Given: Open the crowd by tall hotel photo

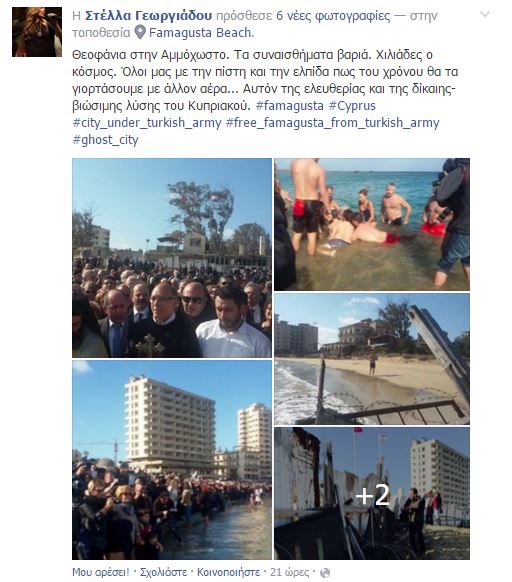Looking at the screenshot, I should pyautogui.click(x=172, y=460).
